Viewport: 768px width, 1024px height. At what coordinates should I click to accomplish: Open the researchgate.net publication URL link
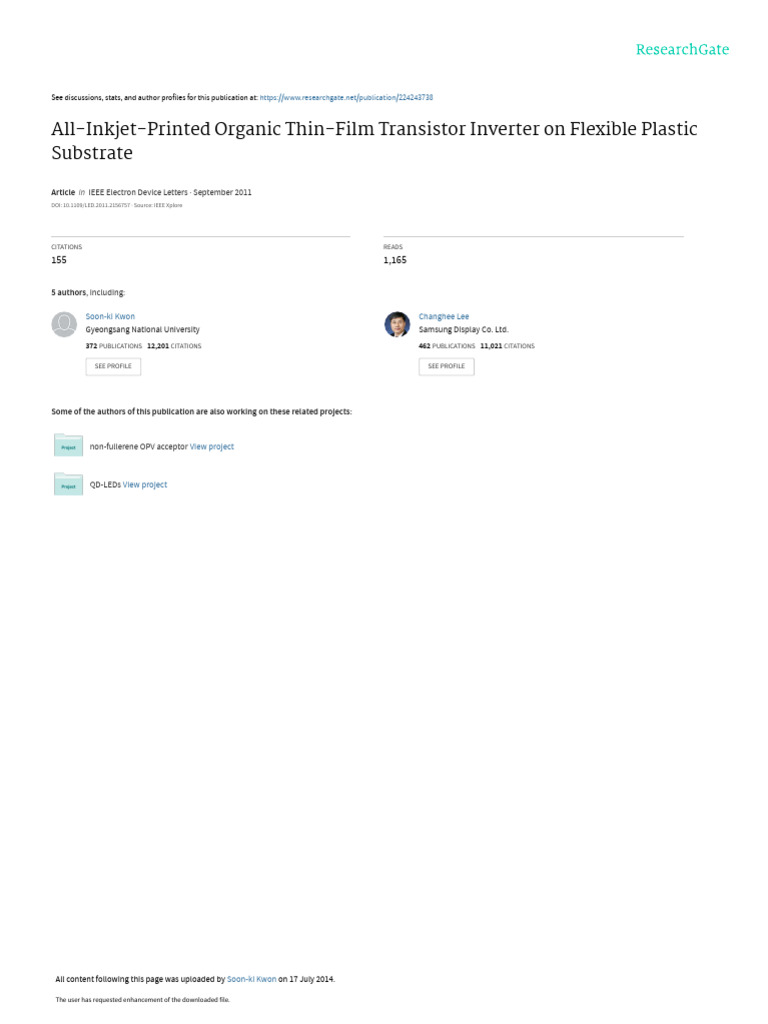(x=346, y=98)
